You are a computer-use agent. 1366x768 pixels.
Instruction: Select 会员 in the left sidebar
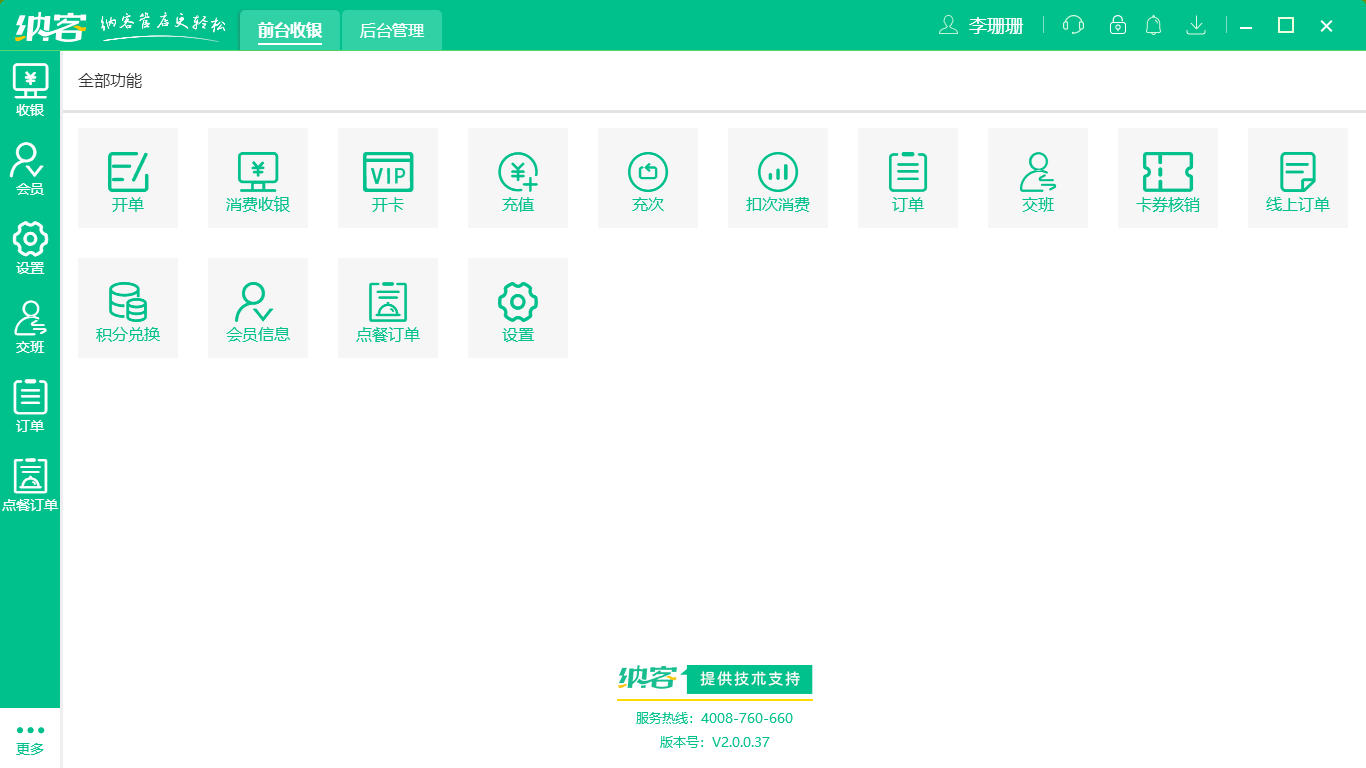point(30,165)
